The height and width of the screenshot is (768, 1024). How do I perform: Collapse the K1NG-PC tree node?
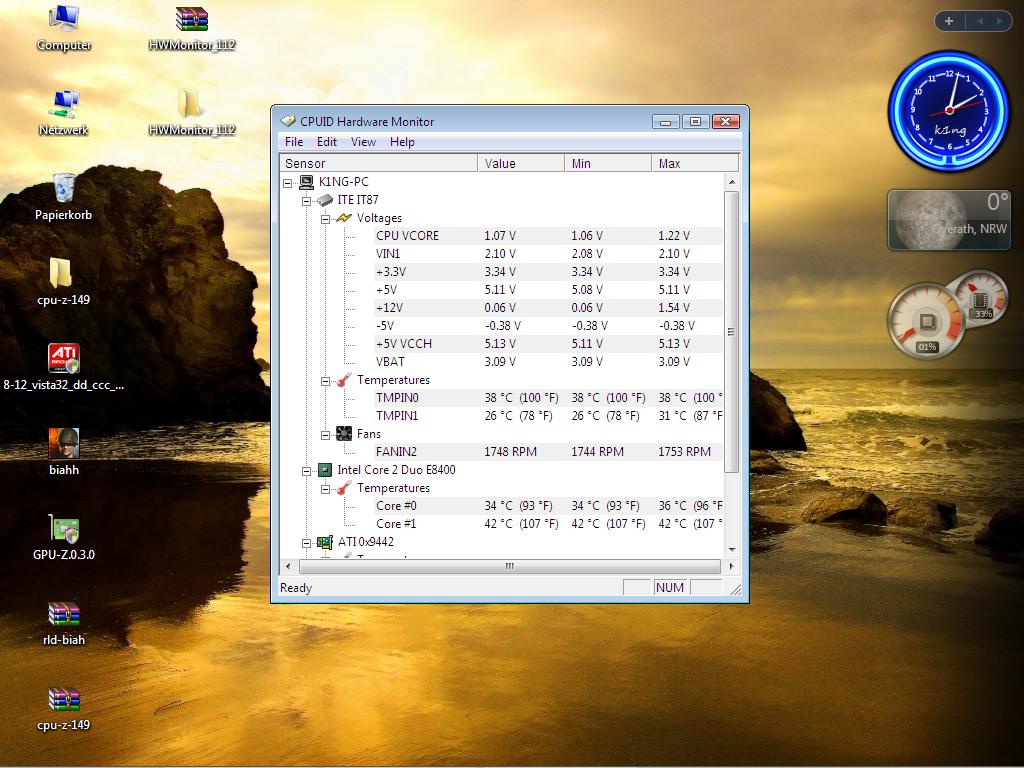coord(287,183)
